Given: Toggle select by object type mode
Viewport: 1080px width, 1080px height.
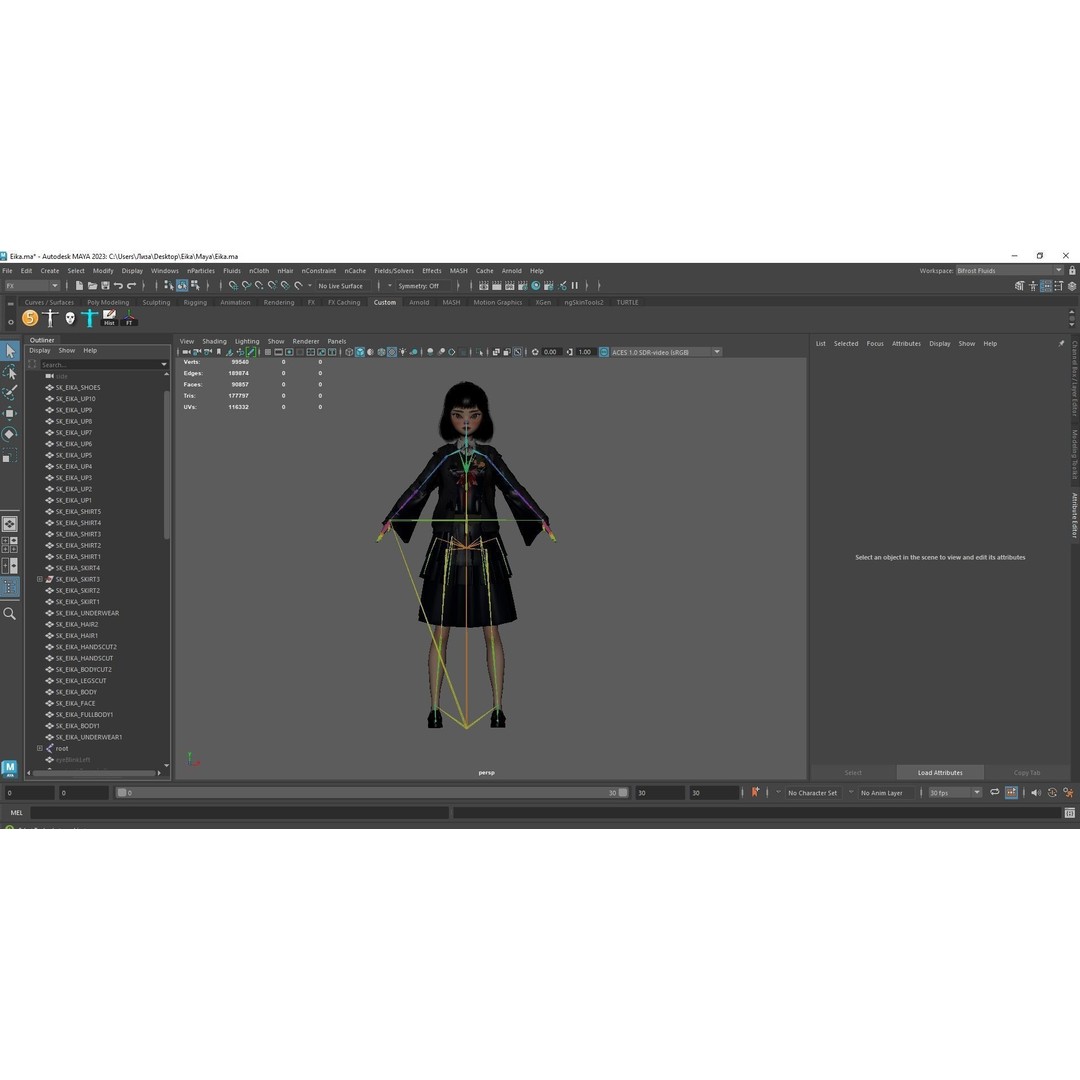Looking at the screenshot, I should pos(182,285).
